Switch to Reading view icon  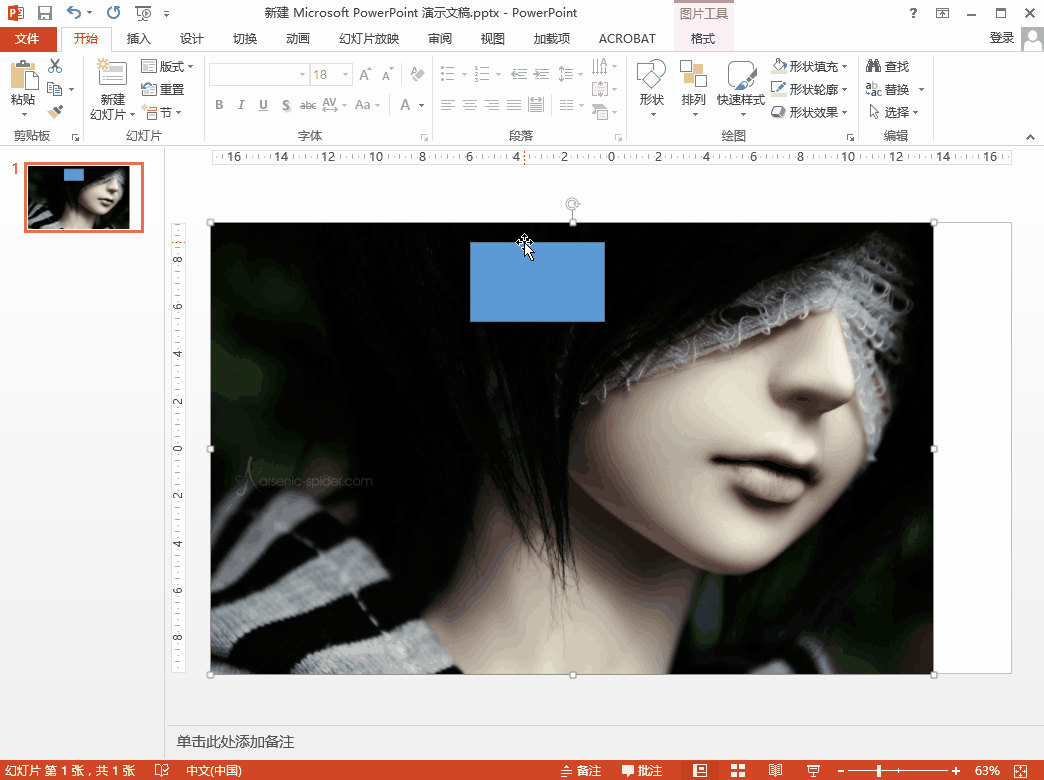point(776,771)
